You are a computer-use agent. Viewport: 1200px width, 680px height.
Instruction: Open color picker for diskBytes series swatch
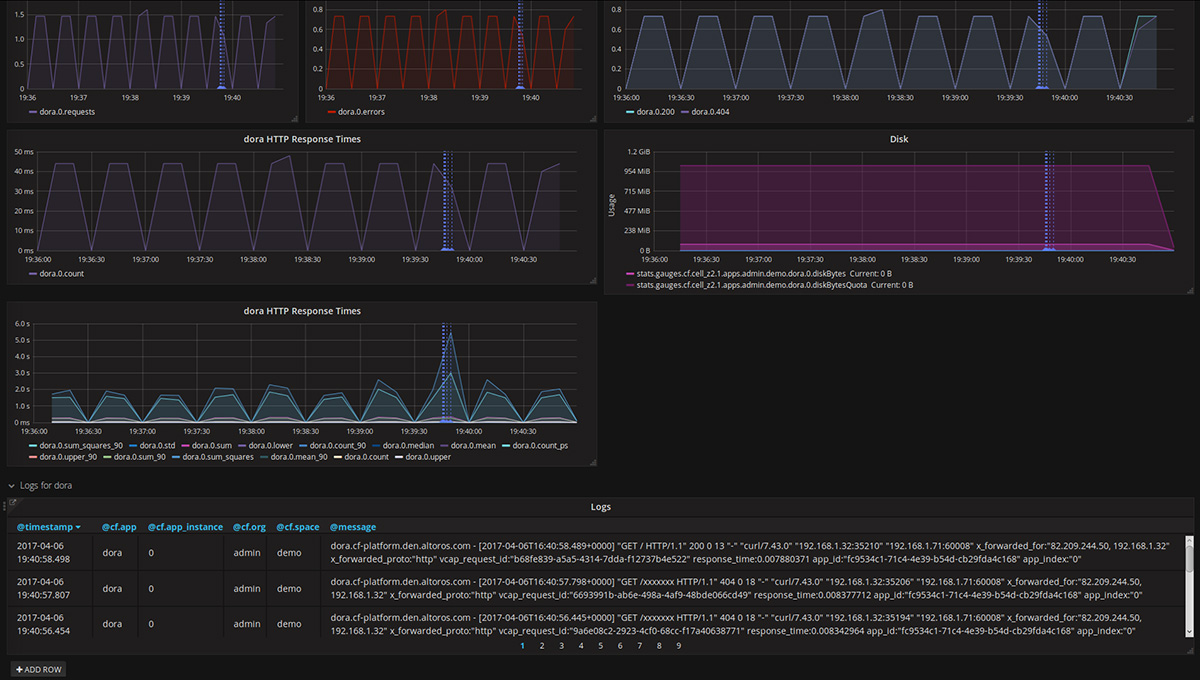point(630,273)
